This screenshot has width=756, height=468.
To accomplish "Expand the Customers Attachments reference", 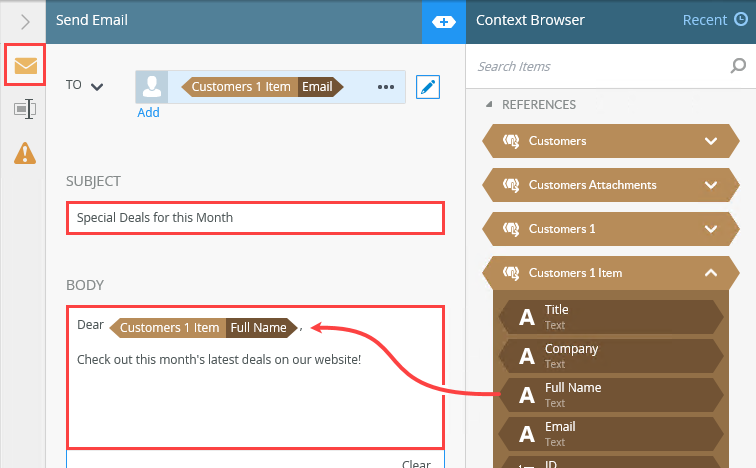I will 711,185.
